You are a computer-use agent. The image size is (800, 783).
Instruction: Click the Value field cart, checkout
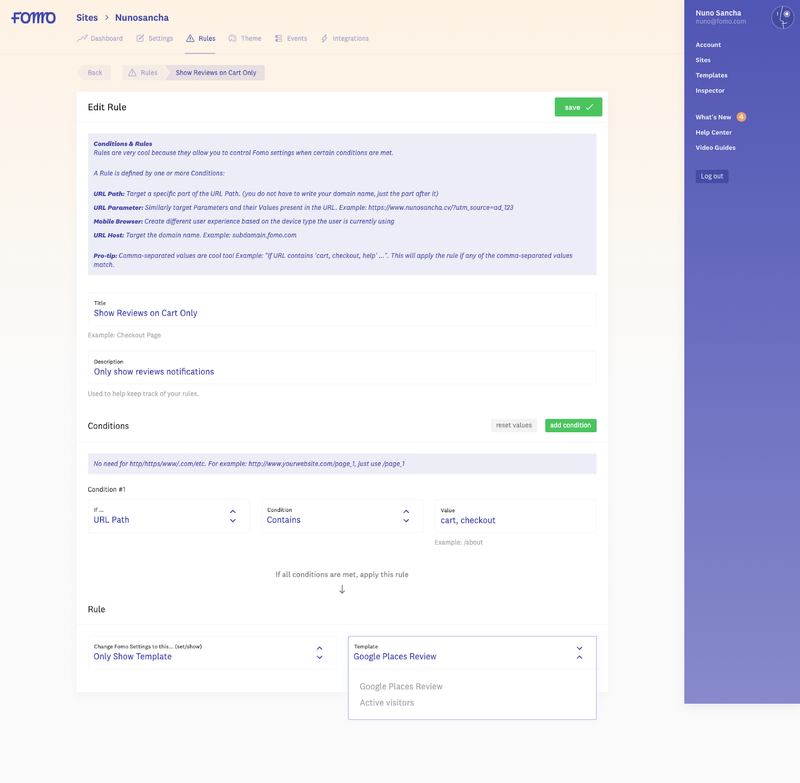(x=515, y=516)
